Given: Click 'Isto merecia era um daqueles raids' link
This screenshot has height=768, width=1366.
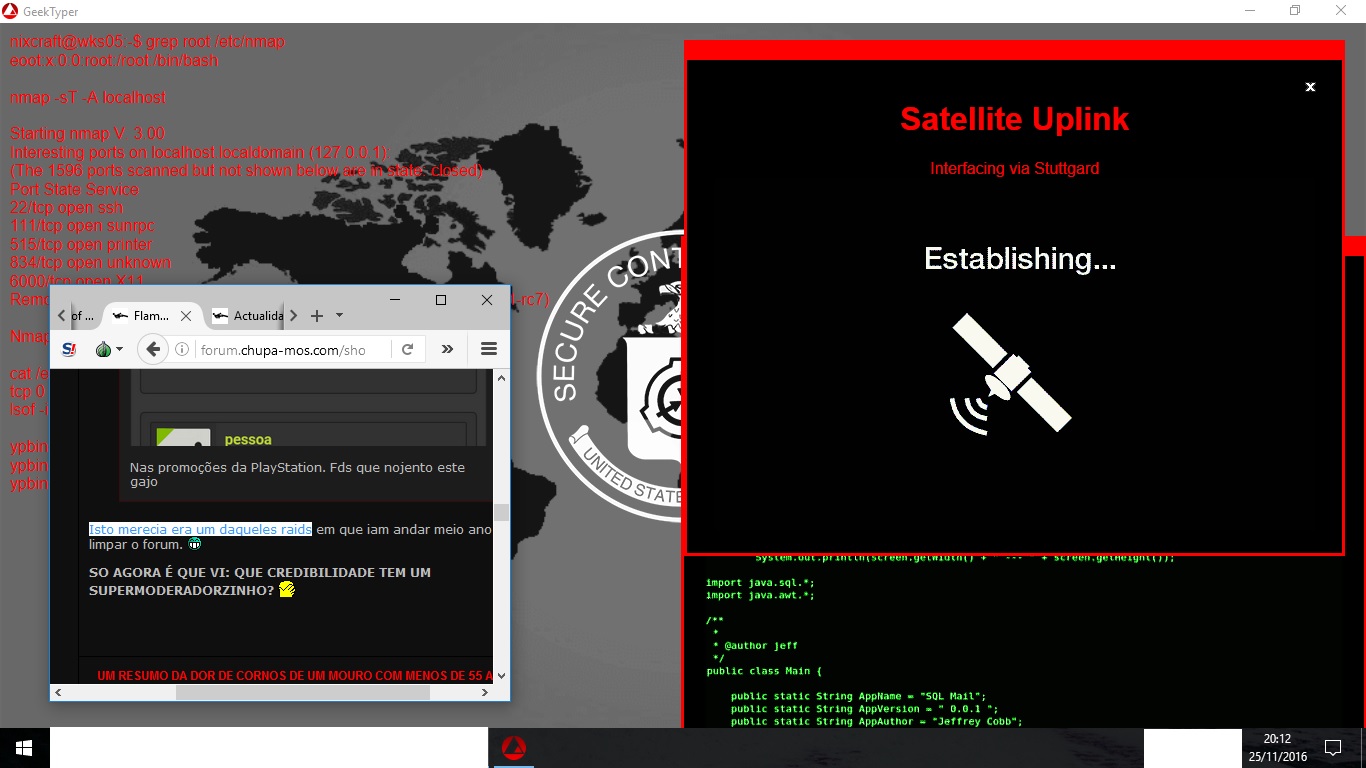Looking at the screenshot, I should point(200,529).
